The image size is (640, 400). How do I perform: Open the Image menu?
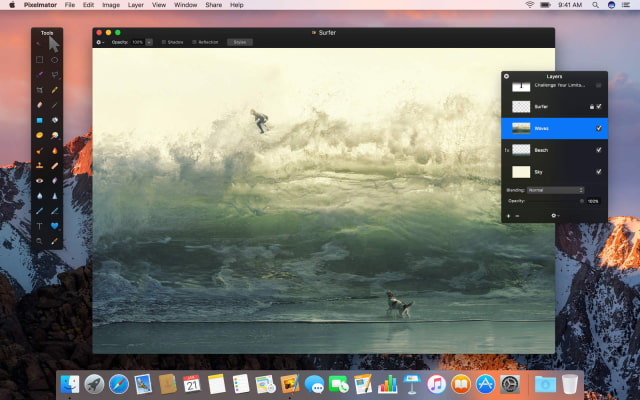click(111, 5)
